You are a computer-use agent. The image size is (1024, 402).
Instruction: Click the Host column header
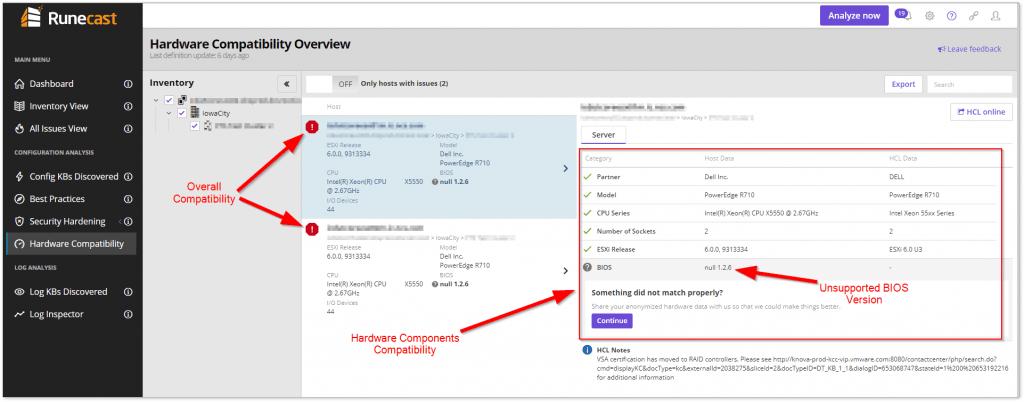[x=334, y=106]
